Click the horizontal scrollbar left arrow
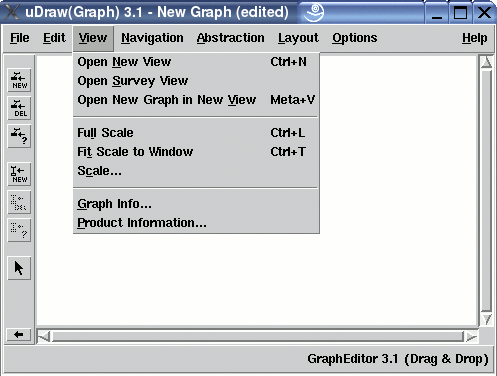This screenshot has height=376, width=497. tap(44, 337)
